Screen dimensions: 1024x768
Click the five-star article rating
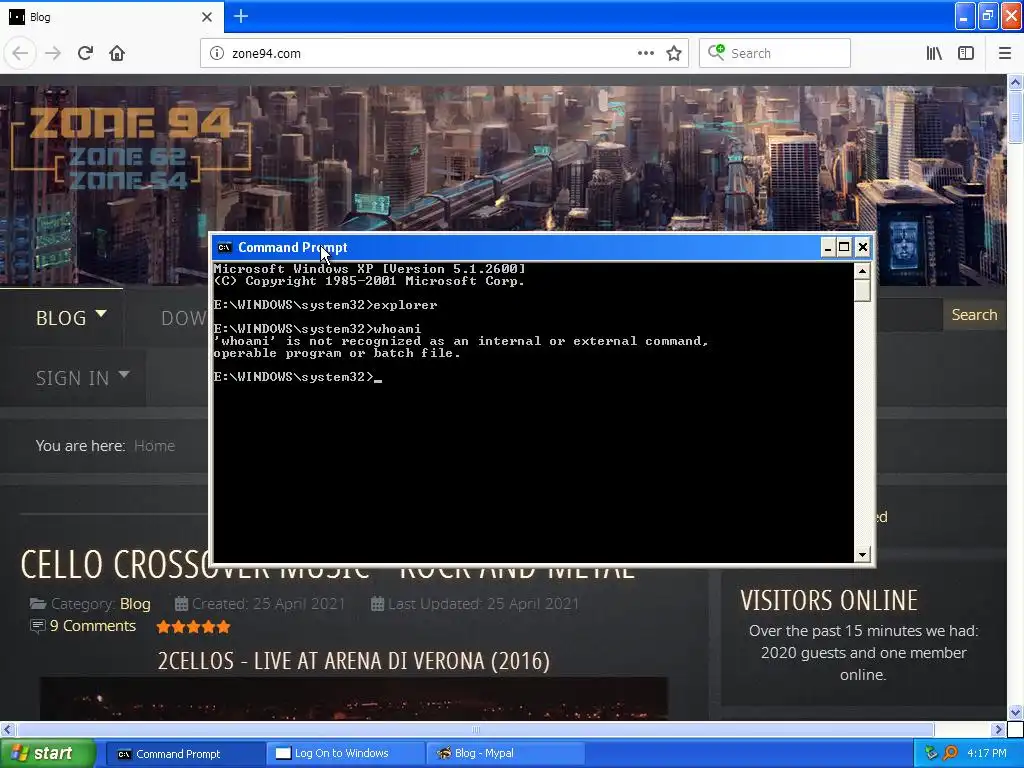193,627
